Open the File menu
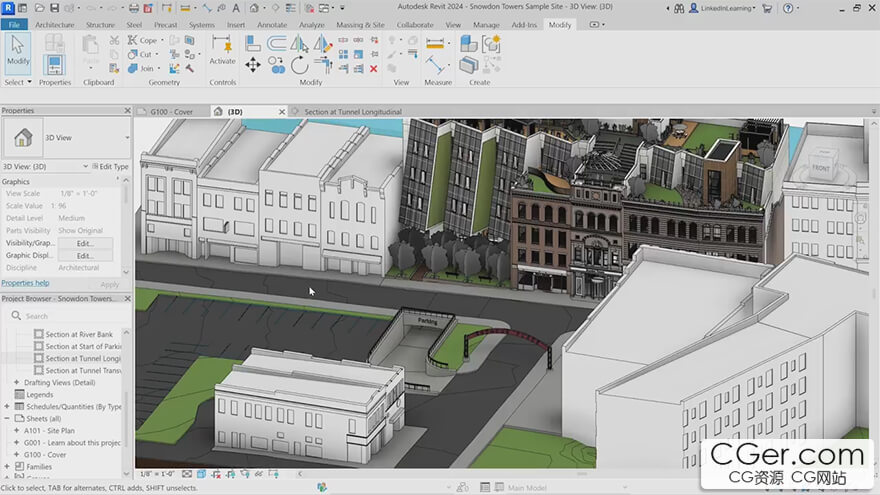 (14, 25)
